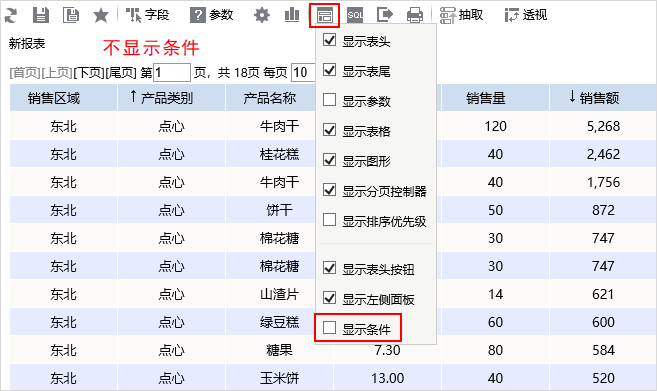Click the [上页] previous page link
The height and width of the screenshot is (391, 657).
click(x=57, y=73)
